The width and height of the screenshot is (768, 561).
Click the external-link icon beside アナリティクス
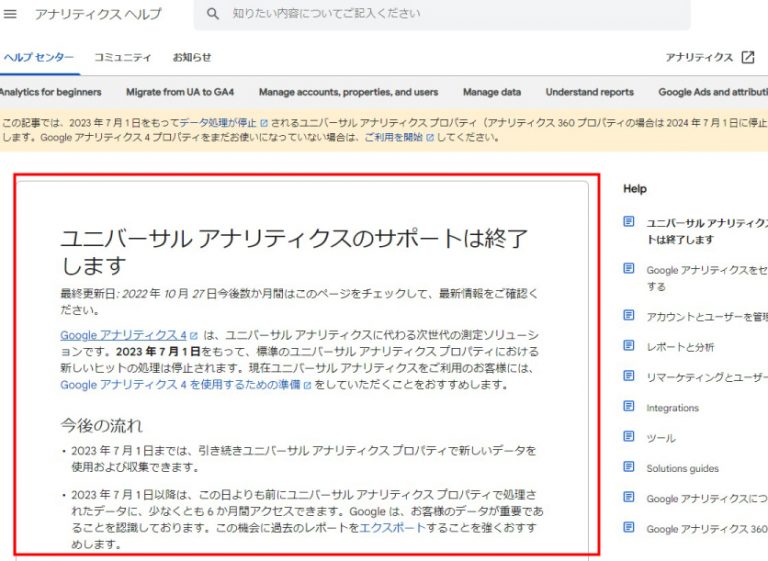click(x=747, y=57)
